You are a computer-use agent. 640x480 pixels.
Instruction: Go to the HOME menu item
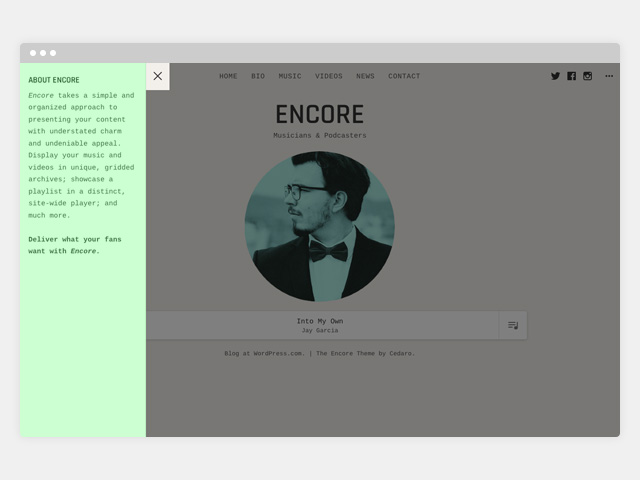228,76
